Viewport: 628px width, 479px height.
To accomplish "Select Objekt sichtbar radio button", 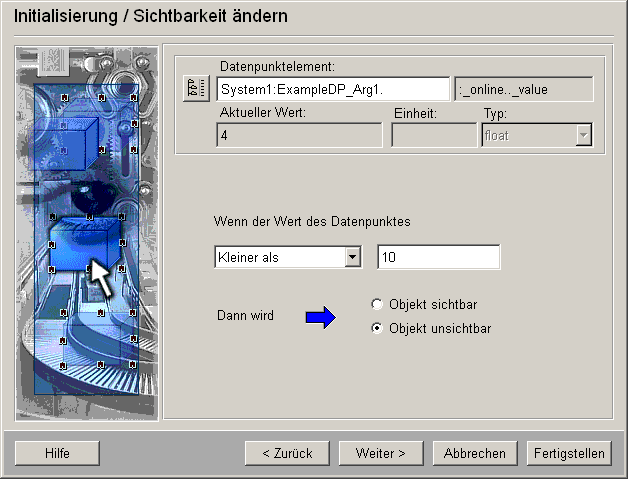I will 376,304.
